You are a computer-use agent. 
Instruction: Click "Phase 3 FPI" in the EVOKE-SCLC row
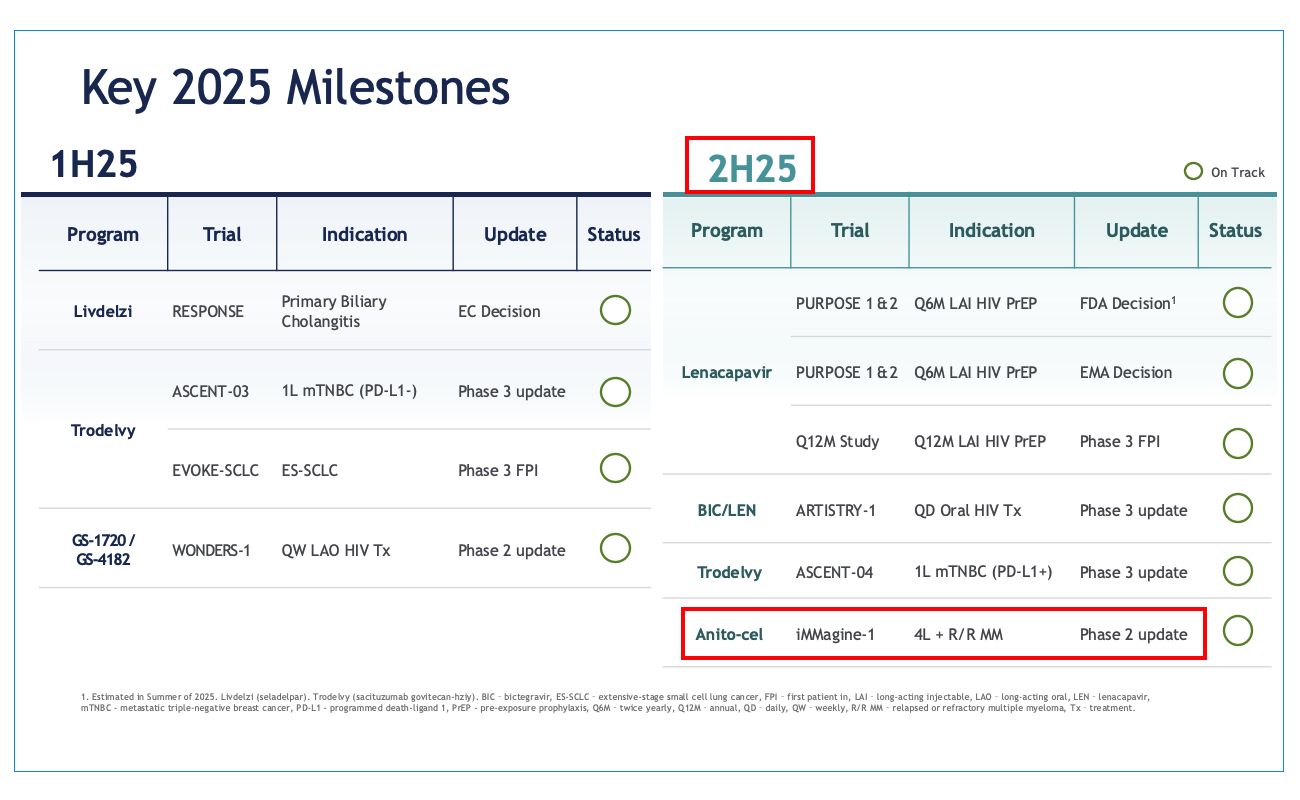tap(498, 470)
